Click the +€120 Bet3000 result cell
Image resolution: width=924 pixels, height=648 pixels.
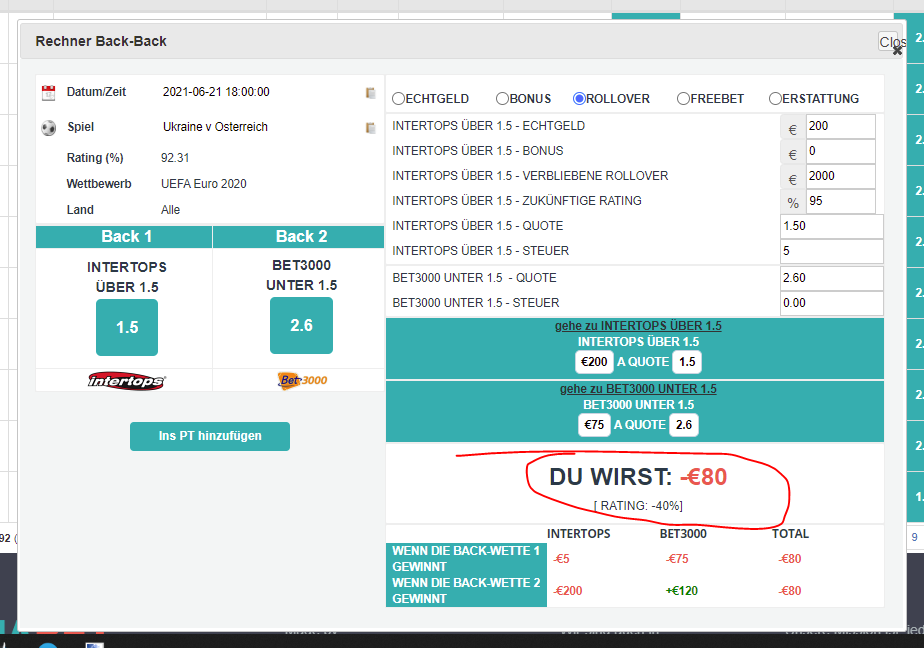[682, 591]
